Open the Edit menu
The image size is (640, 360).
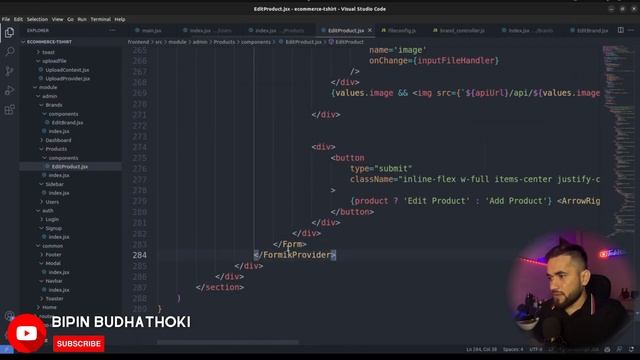point(18,19)
